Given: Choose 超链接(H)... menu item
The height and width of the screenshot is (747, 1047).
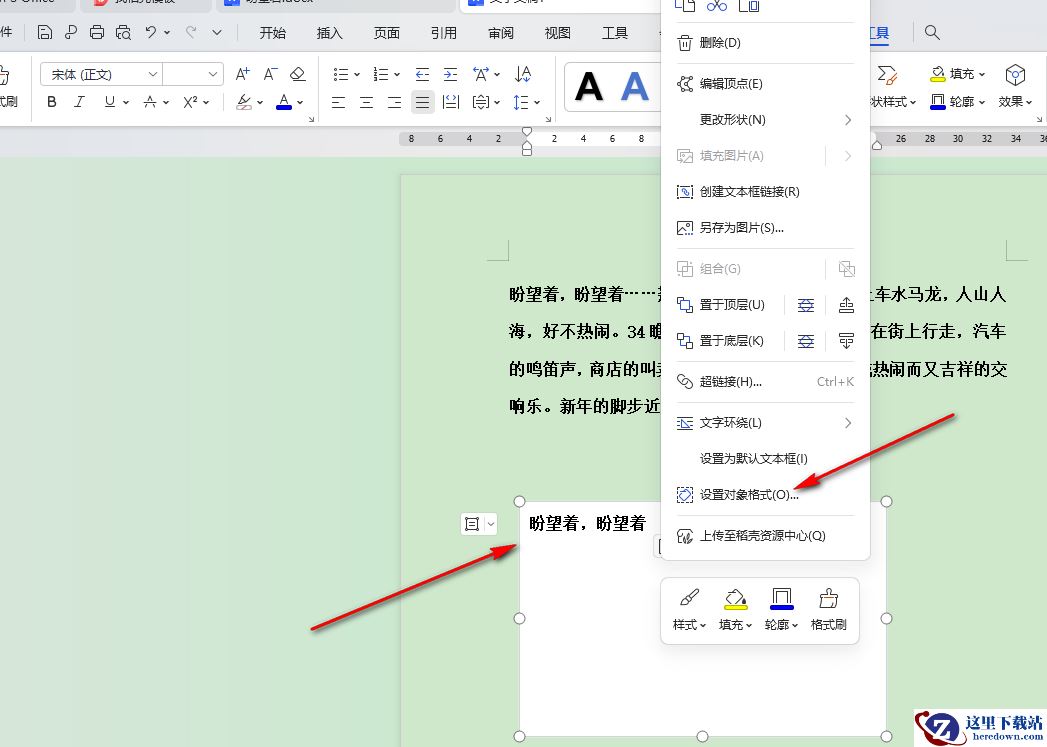Looking at the screenshot, I should click(x=765, y=382).
